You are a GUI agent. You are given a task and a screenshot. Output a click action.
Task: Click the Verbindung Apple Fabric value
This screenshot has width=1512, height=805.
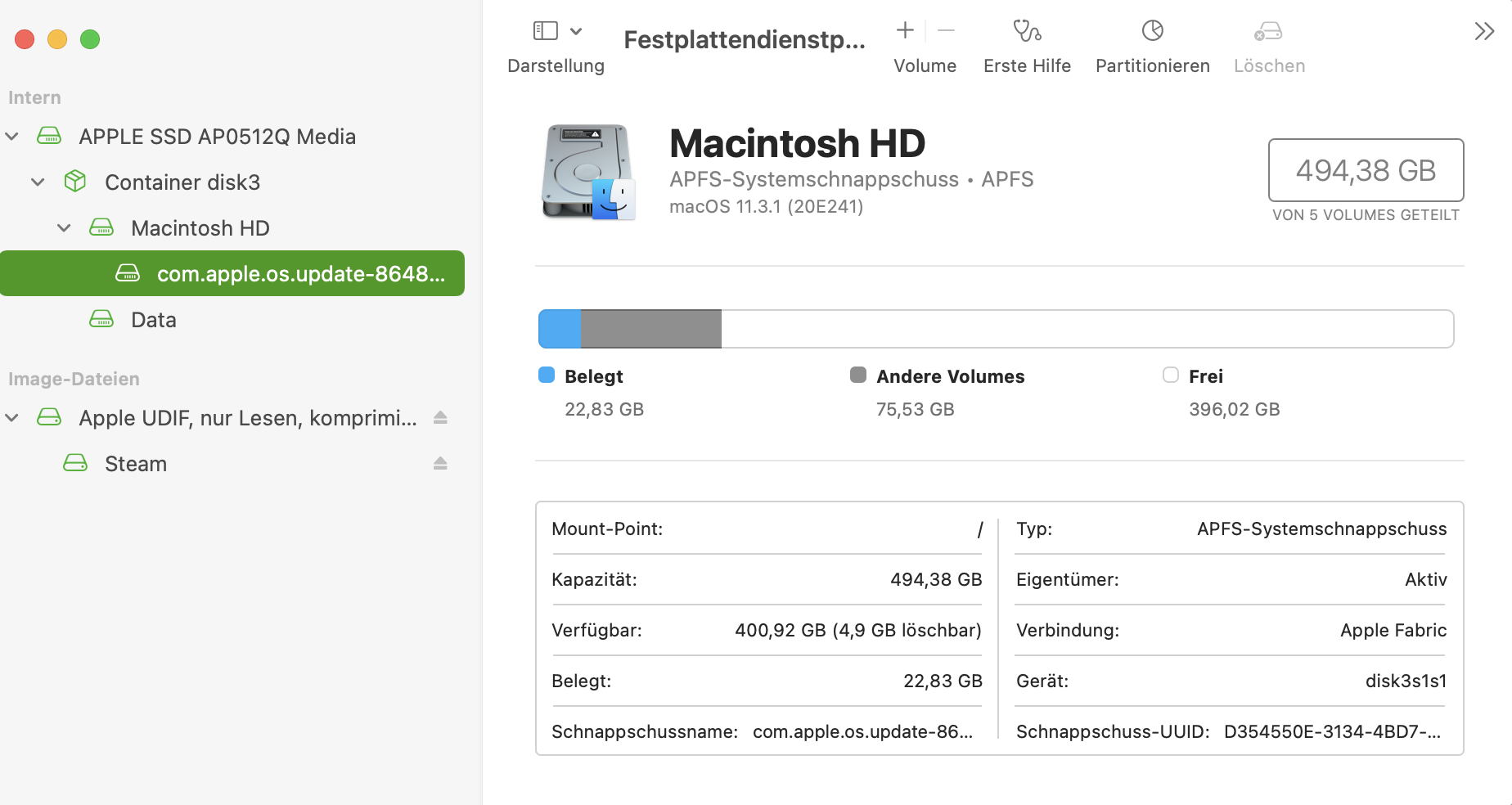[1393, 631]
